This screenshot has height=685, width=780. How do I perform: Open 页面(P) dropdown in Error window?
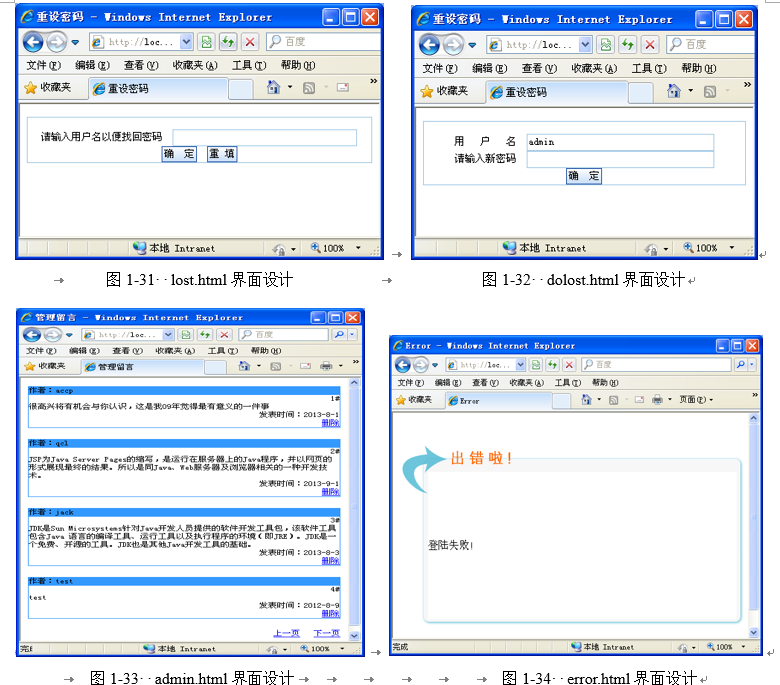click(696, 399)
